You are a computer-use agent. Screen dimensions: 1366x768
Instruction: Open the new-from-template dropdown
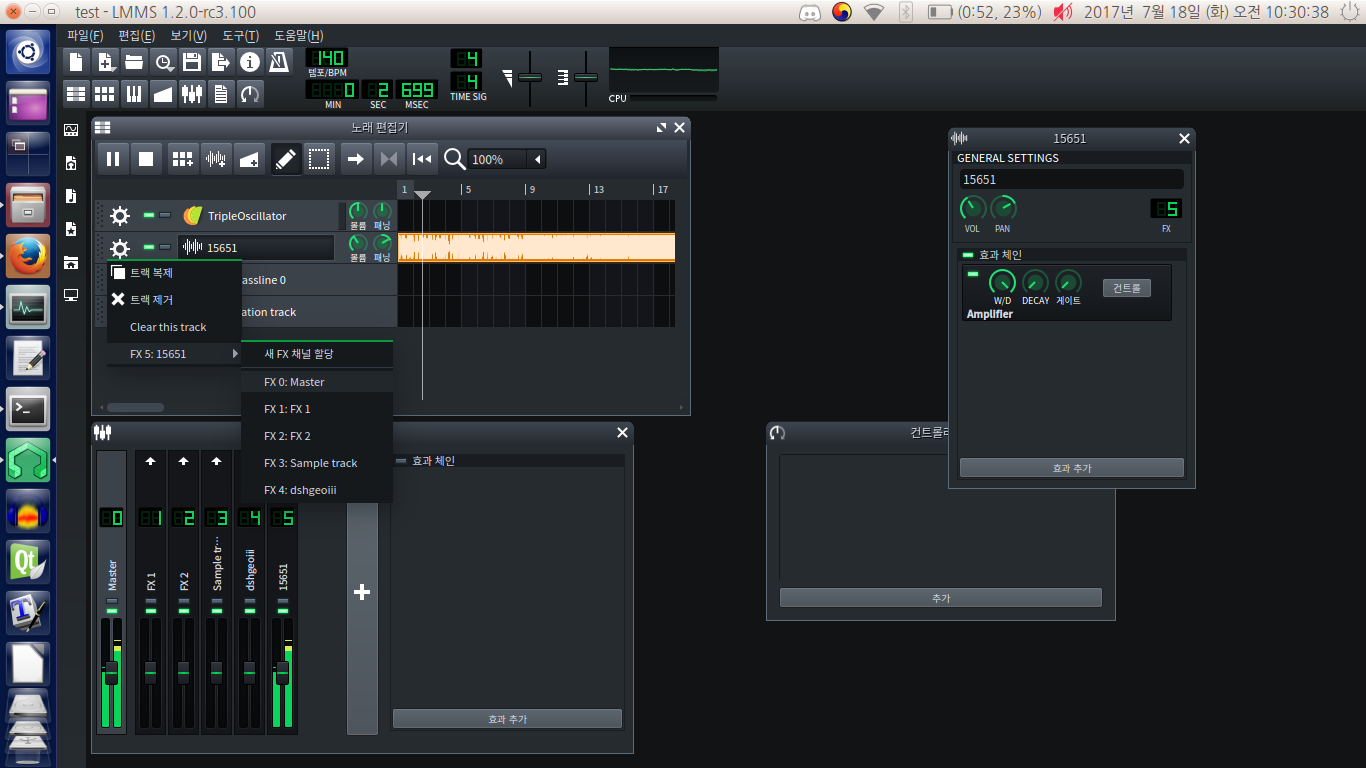pyautogui.click(x=105, y=62)
